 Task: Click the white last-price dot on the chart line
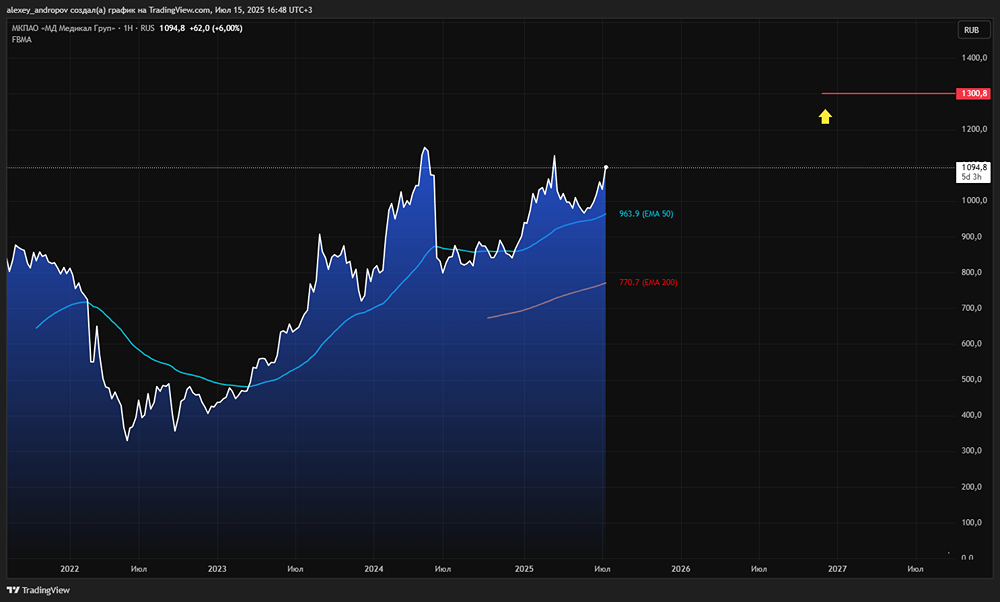(x=606, y=167)
